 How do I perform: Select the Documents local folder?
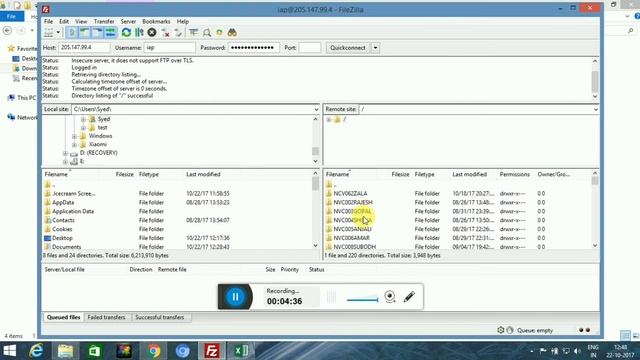(x=67, y=247)
